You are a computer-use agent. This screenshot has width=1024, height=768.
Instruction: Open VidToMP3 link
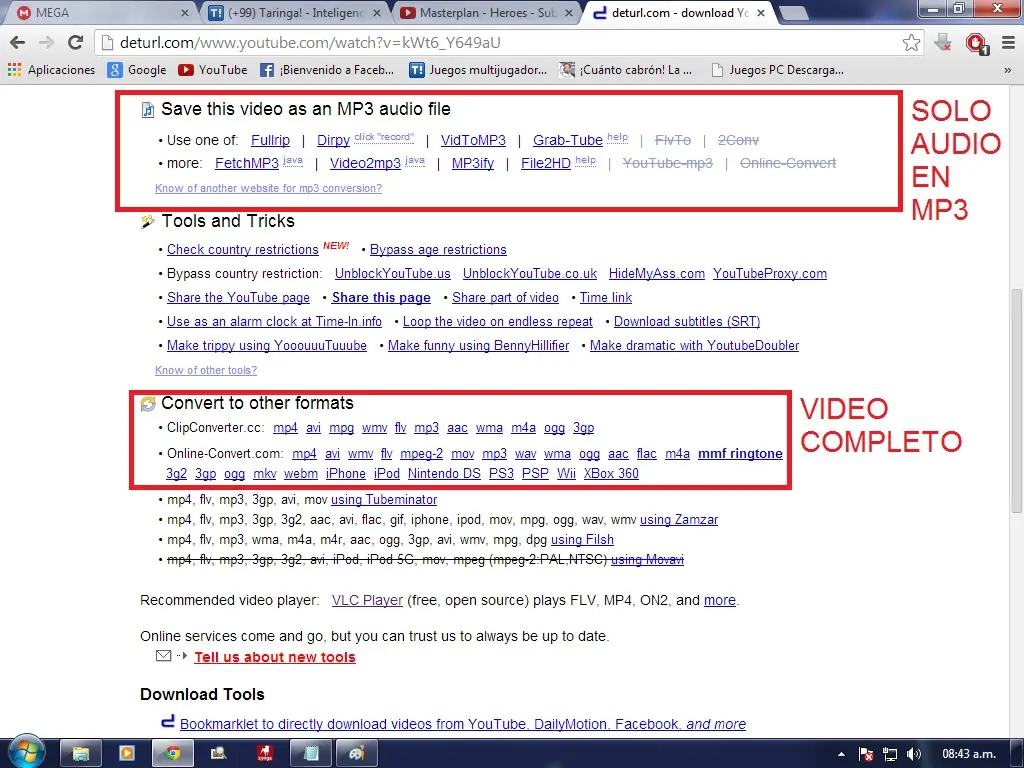pos(473,140)
